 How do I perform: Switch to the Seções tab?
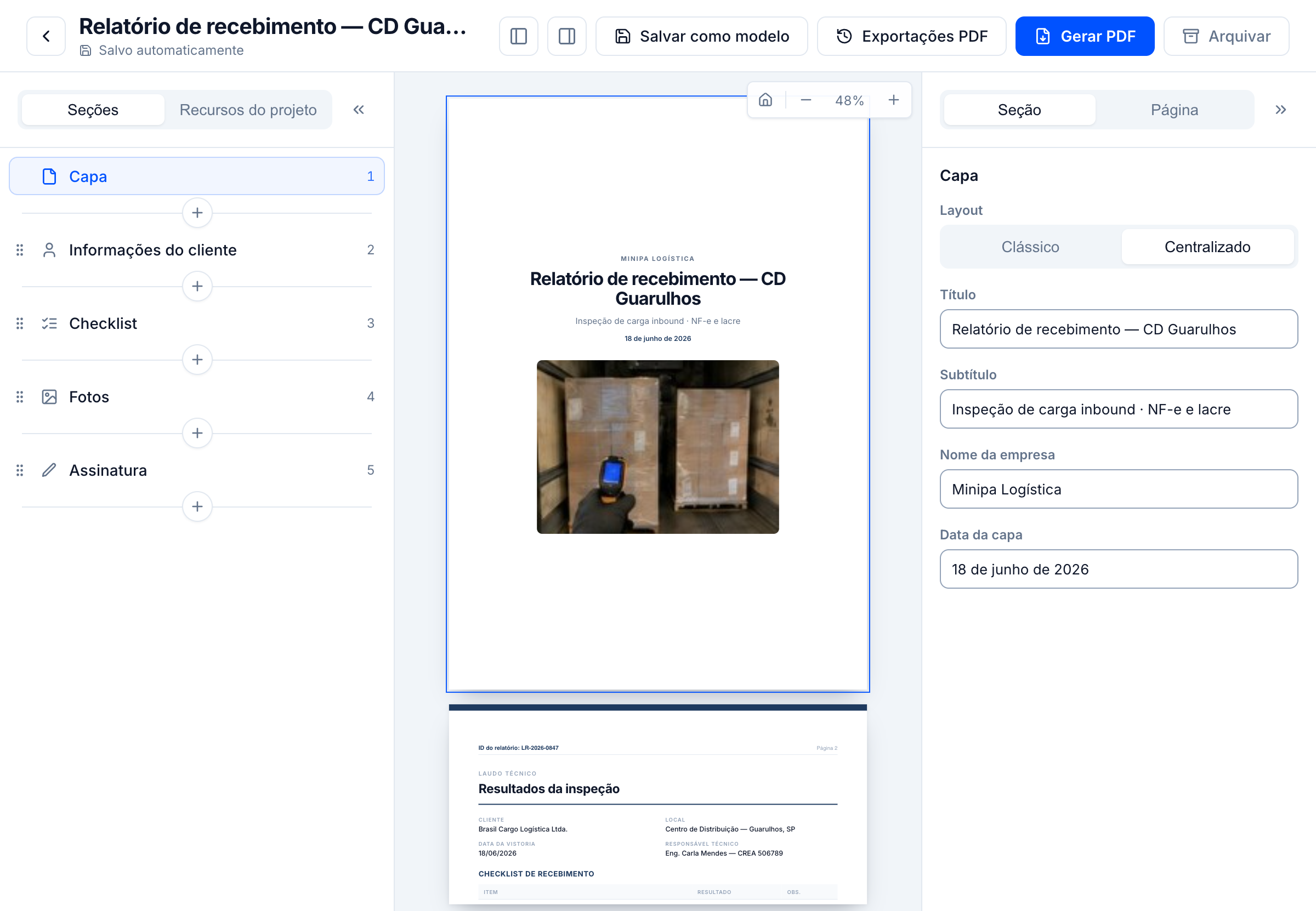point(93,110)
